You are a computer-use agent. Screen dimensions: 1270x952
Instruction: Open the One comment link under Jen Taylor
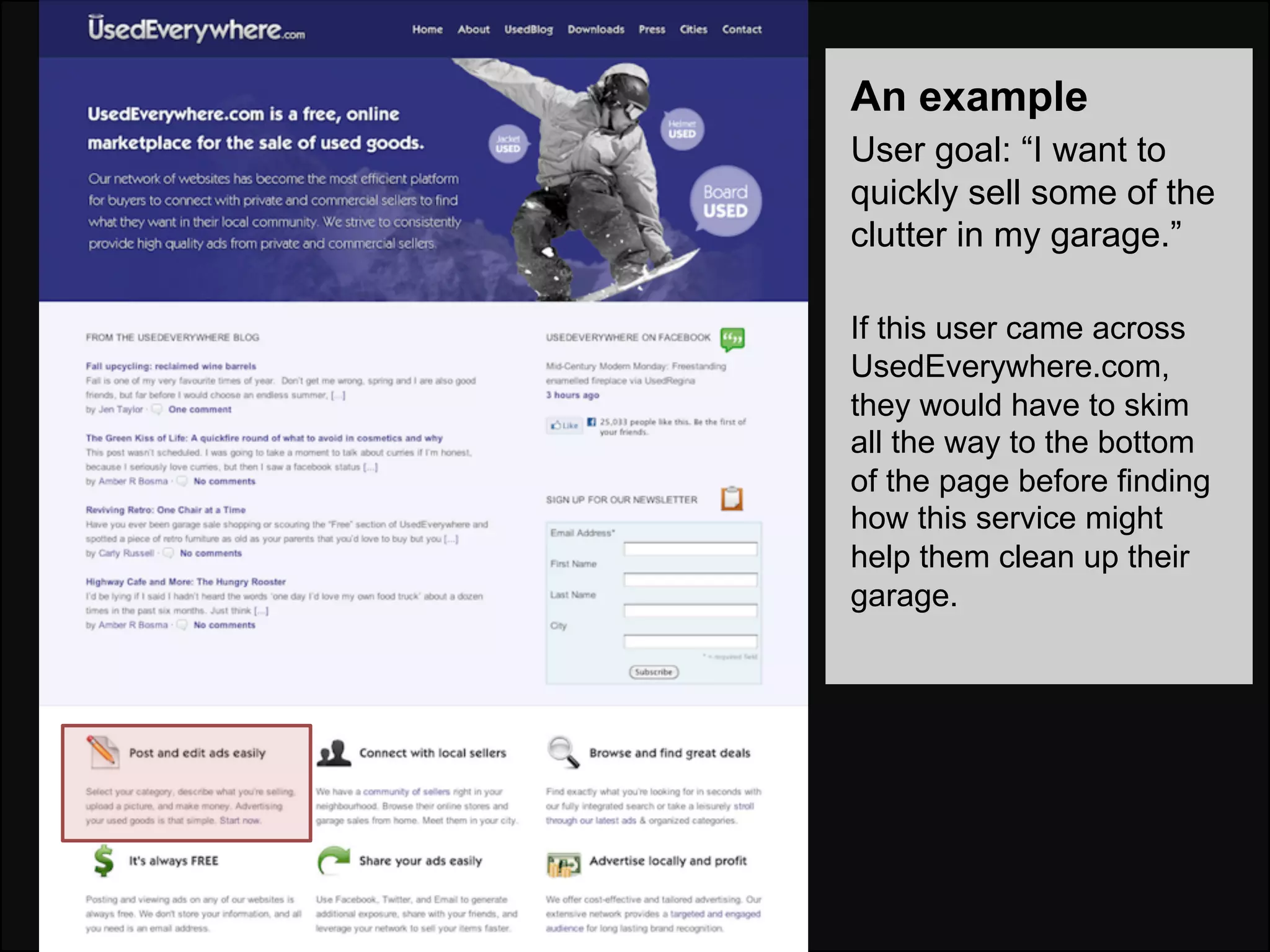pos(200,410)
